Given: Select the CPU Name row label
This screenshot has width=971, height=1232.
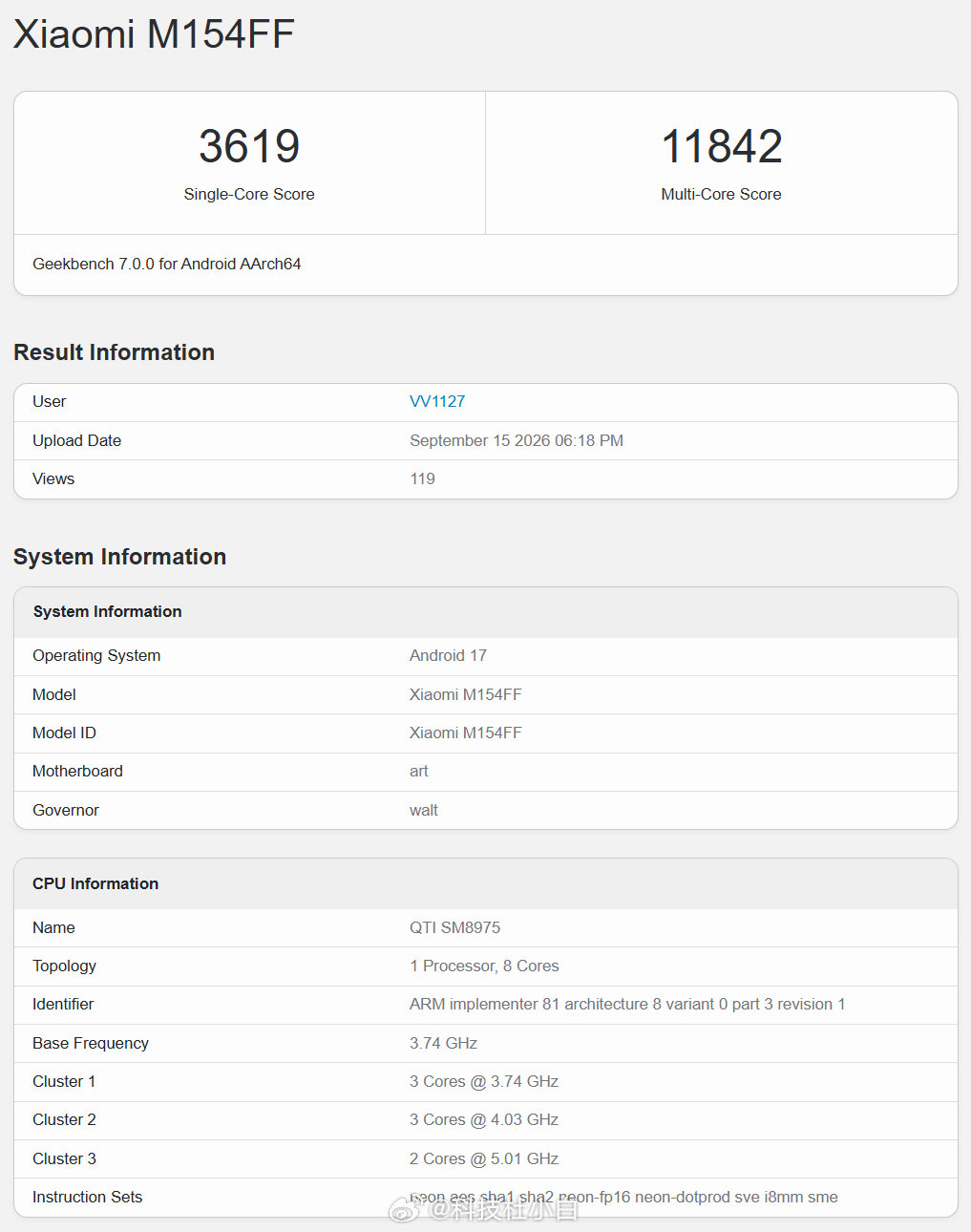Looking at the screenshot, I should pos(53,927).
